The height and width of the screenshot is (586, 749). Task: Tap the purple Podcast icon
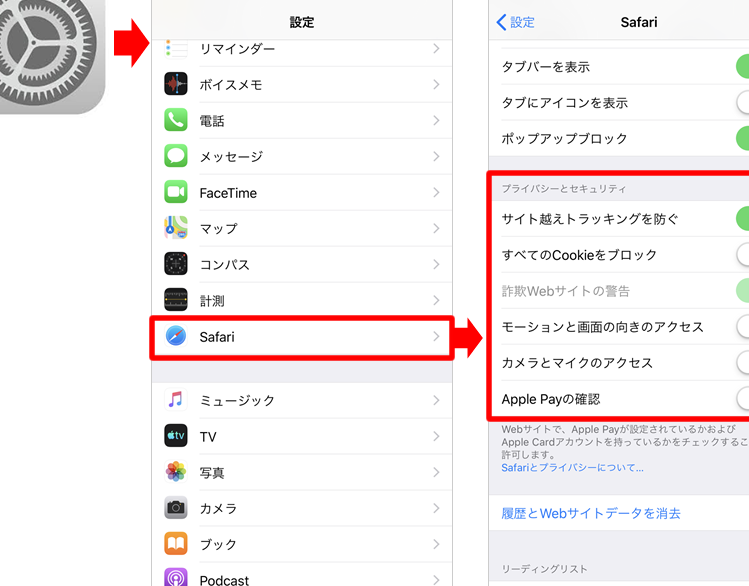click(x=176, y=577)
